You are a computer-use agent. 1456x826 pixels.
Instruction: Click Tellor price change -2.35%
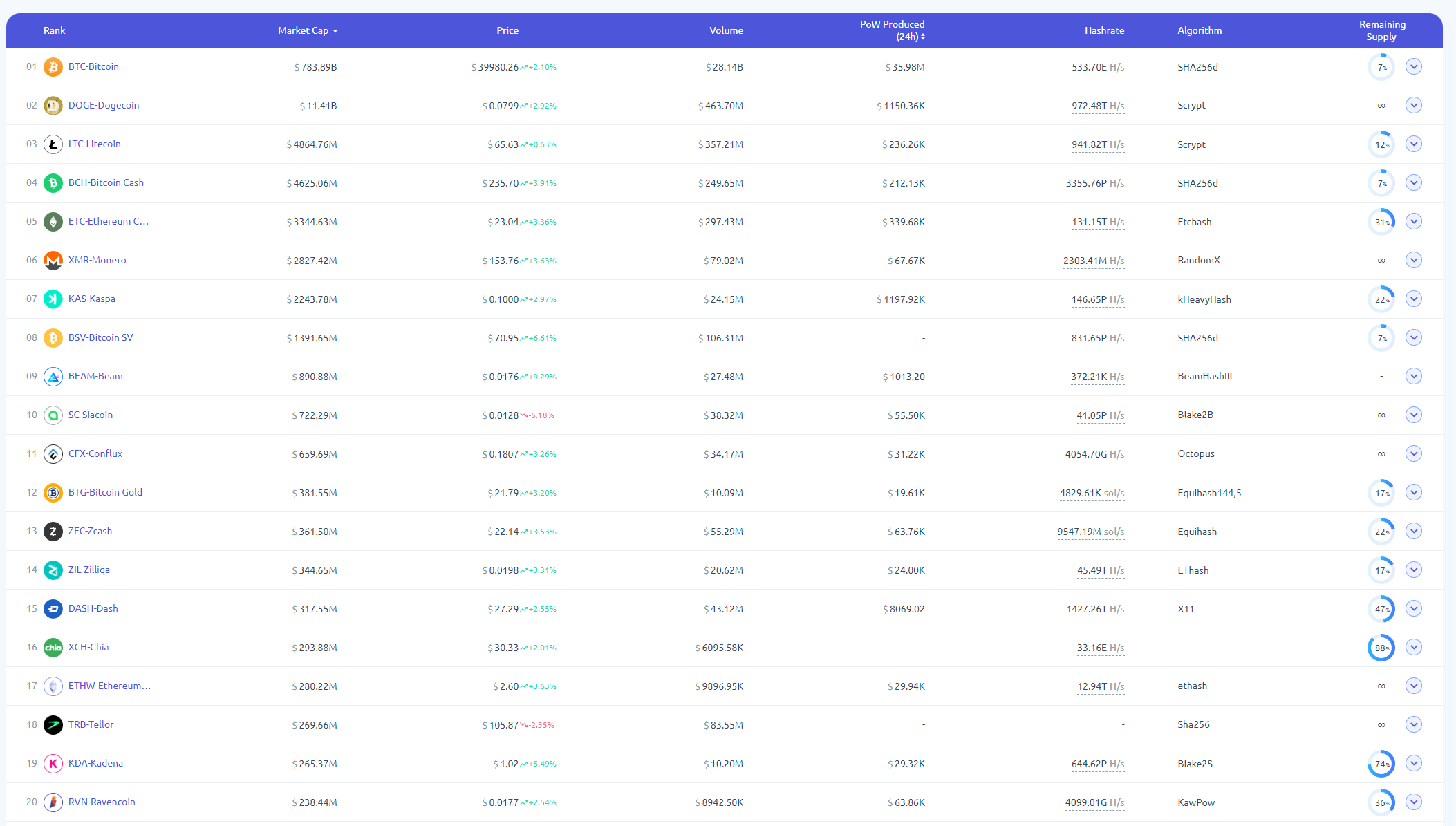537,726
